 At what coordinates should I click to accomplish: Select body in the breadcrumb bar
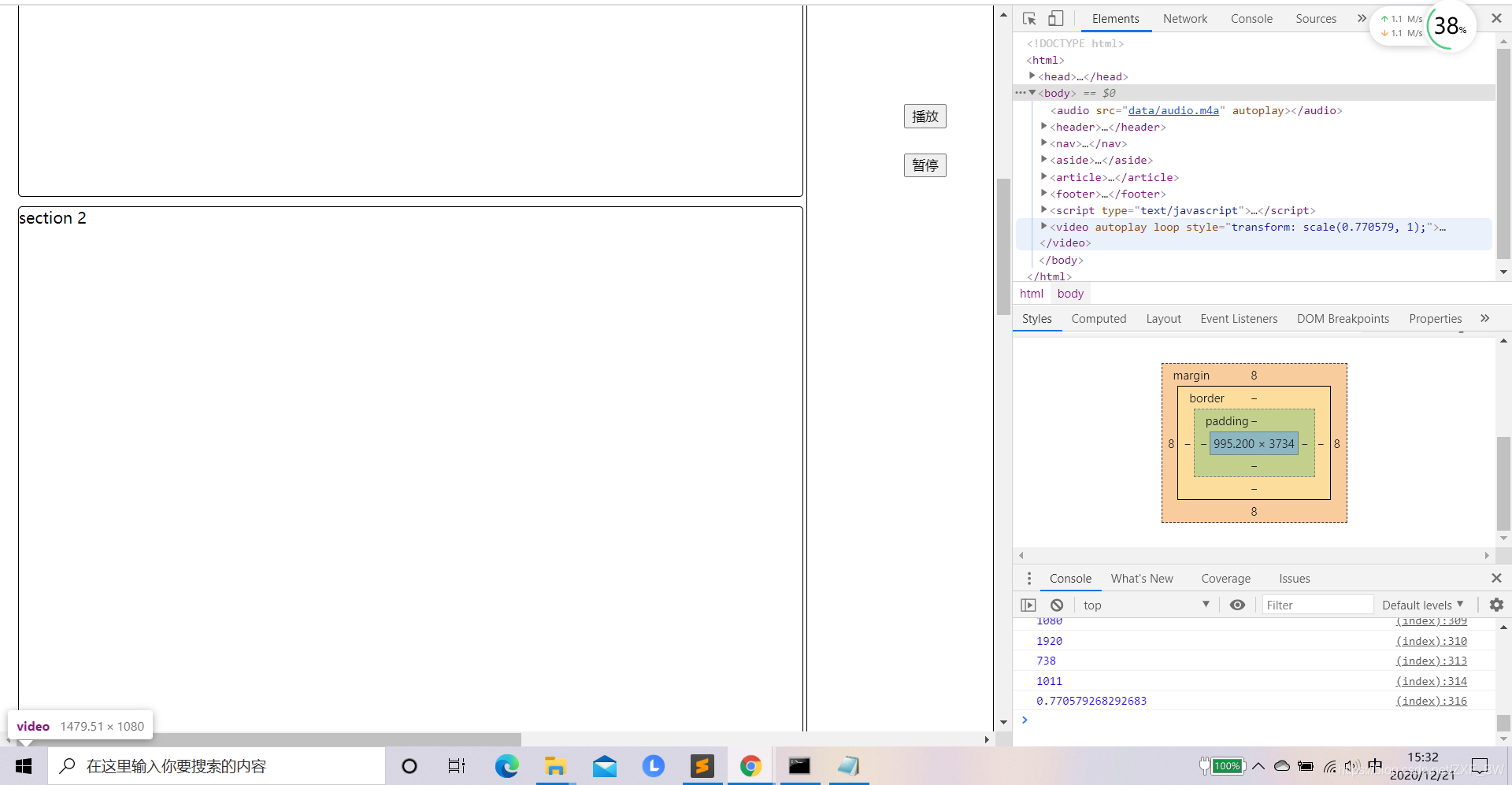1070,294
